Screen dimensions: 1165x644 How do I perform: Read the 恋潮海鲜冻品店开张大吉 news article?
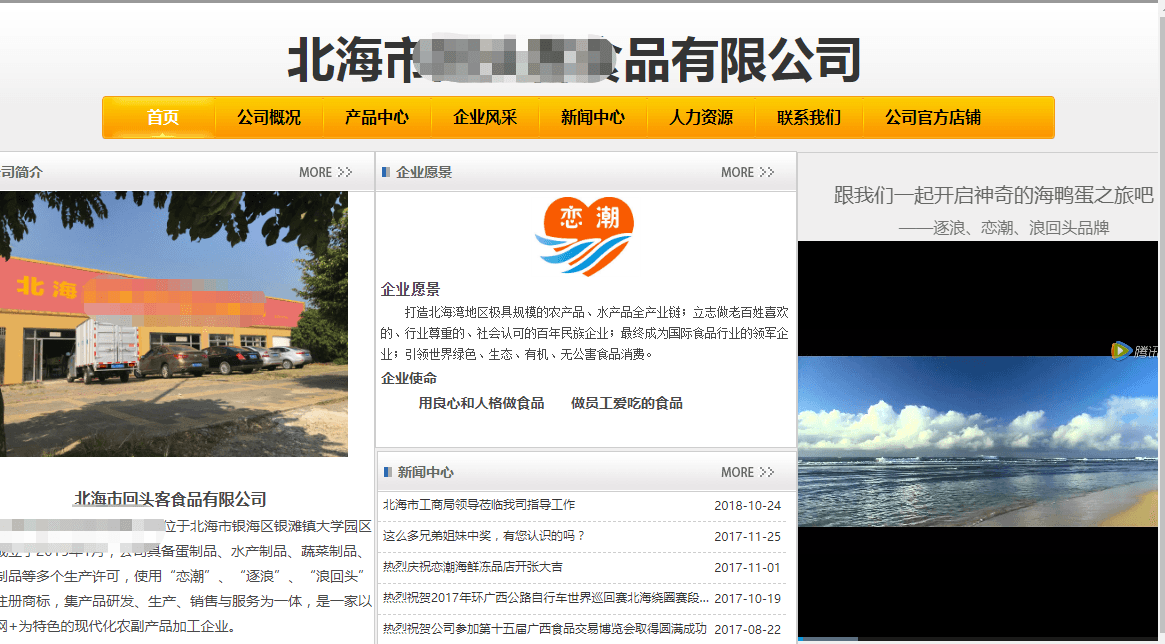[472, 567]
